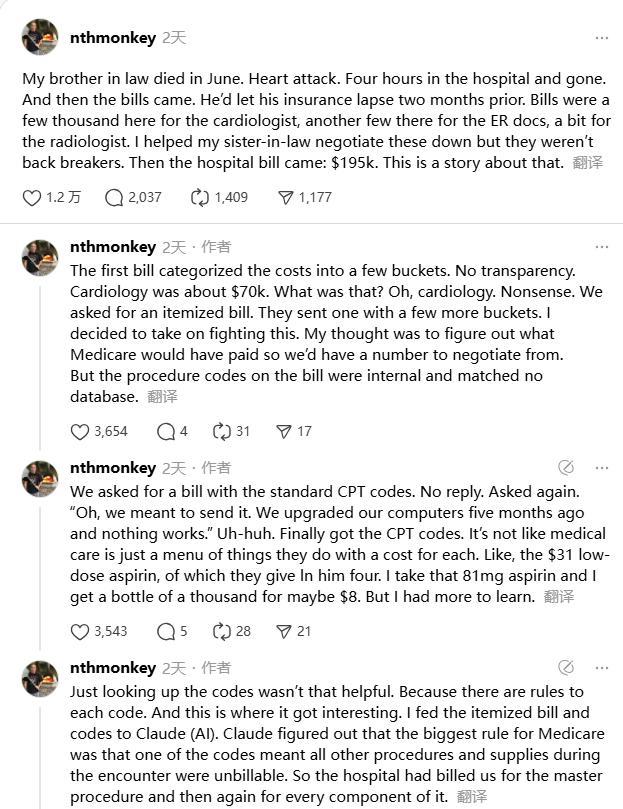Open more options on the CPT codes reply
Viewport: 623px width, 809px height.
click(x=601, y=467)
